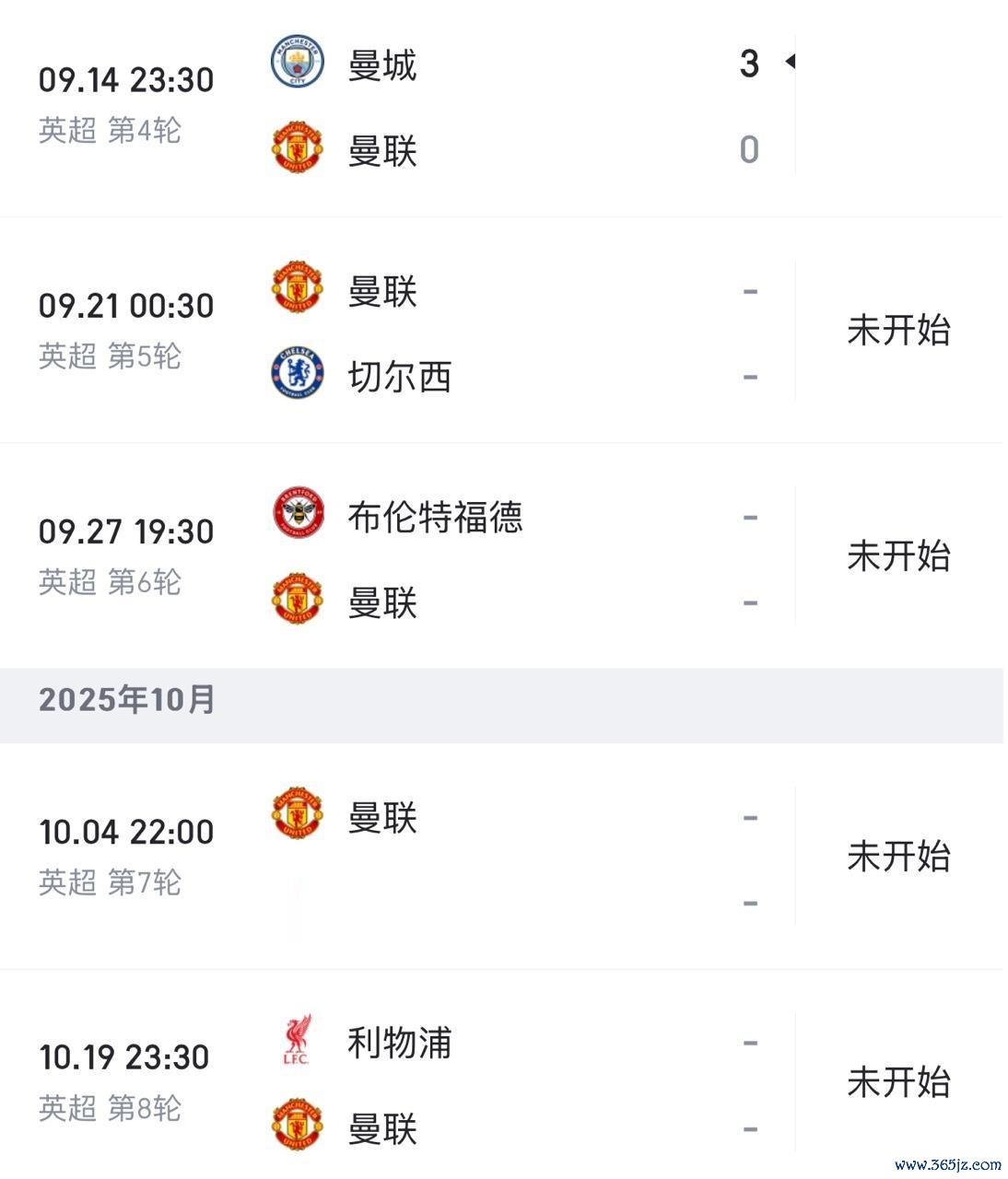Select the 2025年10月 month header

pos(126,699)
